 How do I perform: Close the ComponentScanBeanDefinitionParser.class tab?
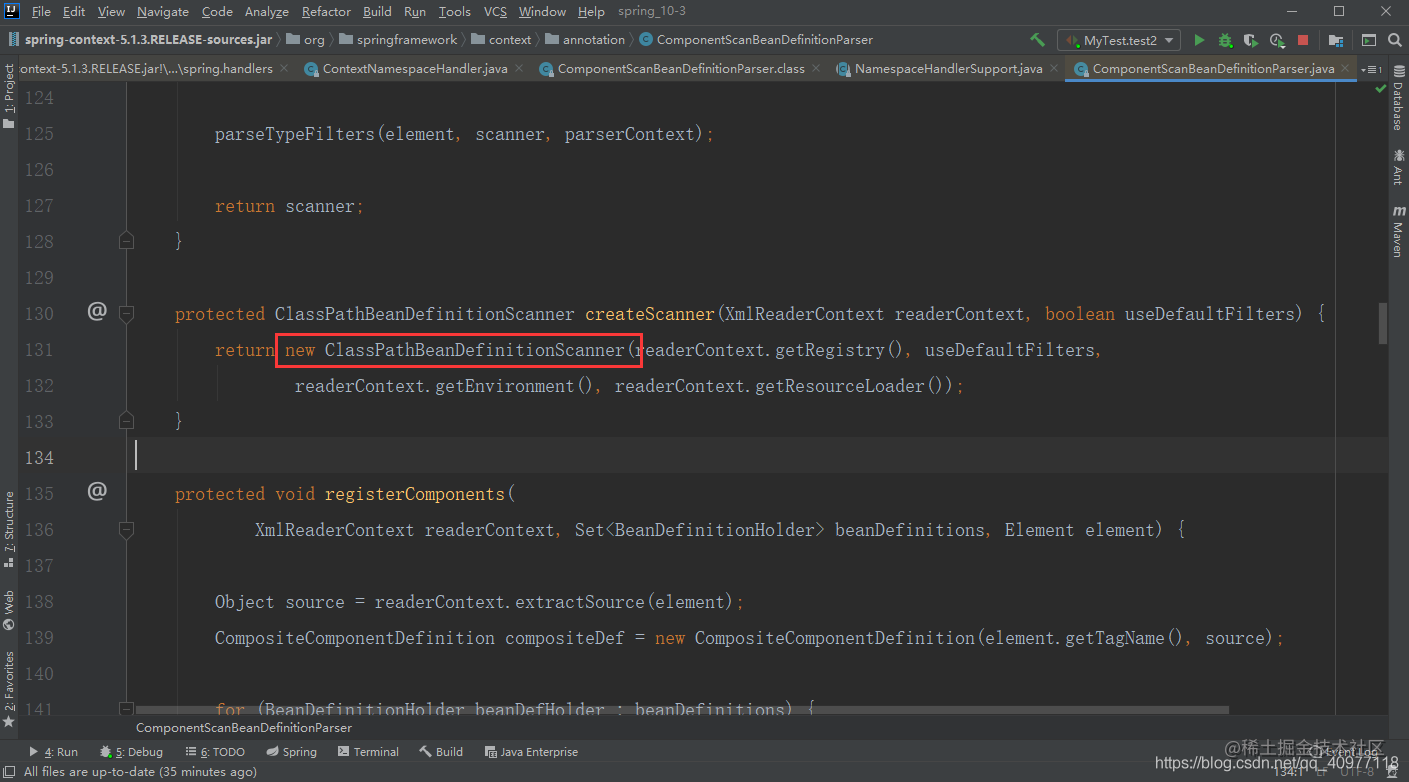pos(816,69)
